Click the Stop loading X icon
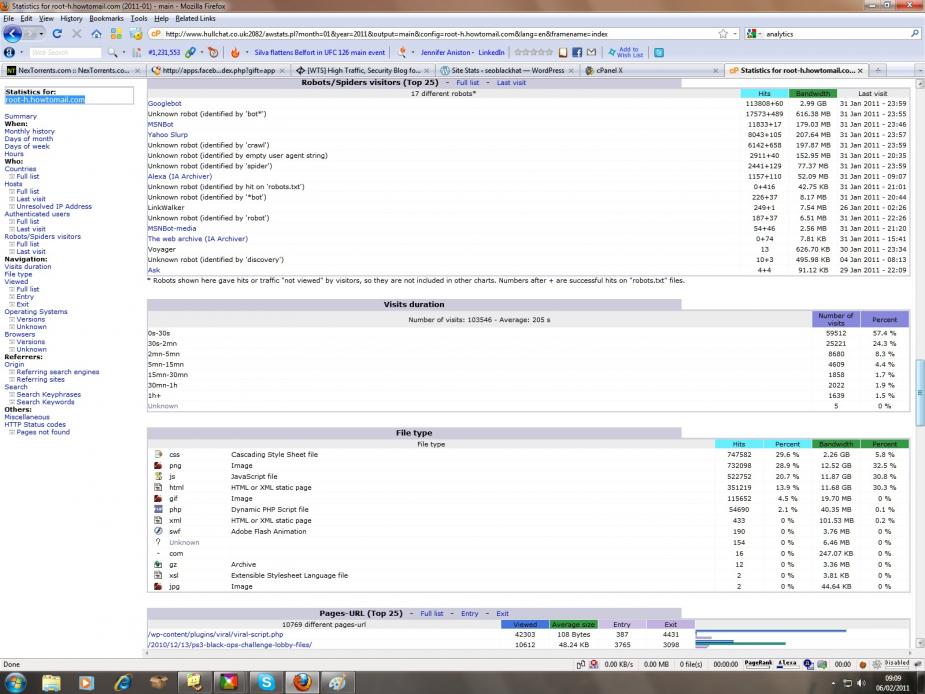Image resolution: width=925 pixels, height=694 pixels. [77, 34]
